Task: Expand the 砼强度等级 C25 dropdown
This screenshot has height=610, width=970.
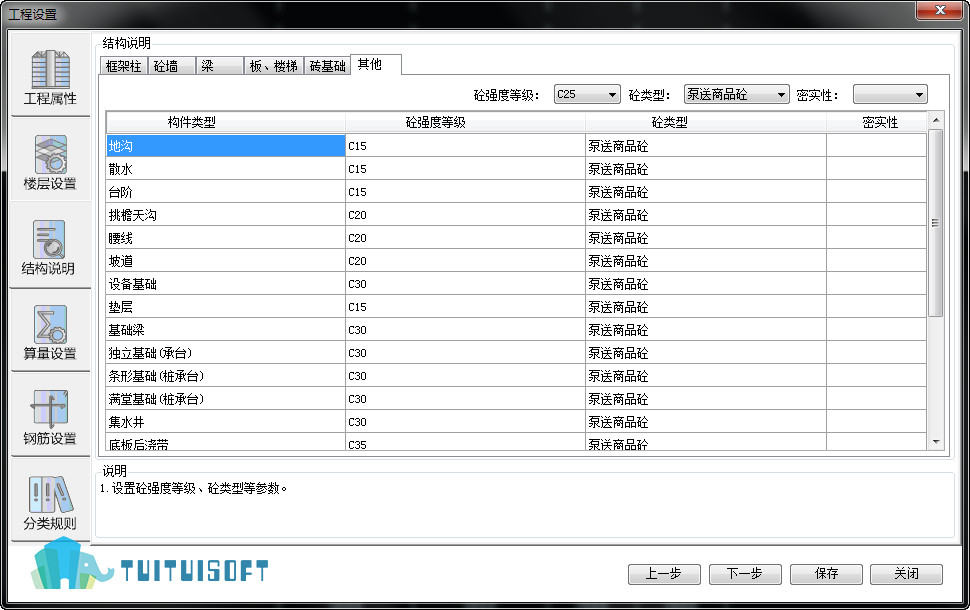Action: 588,95
